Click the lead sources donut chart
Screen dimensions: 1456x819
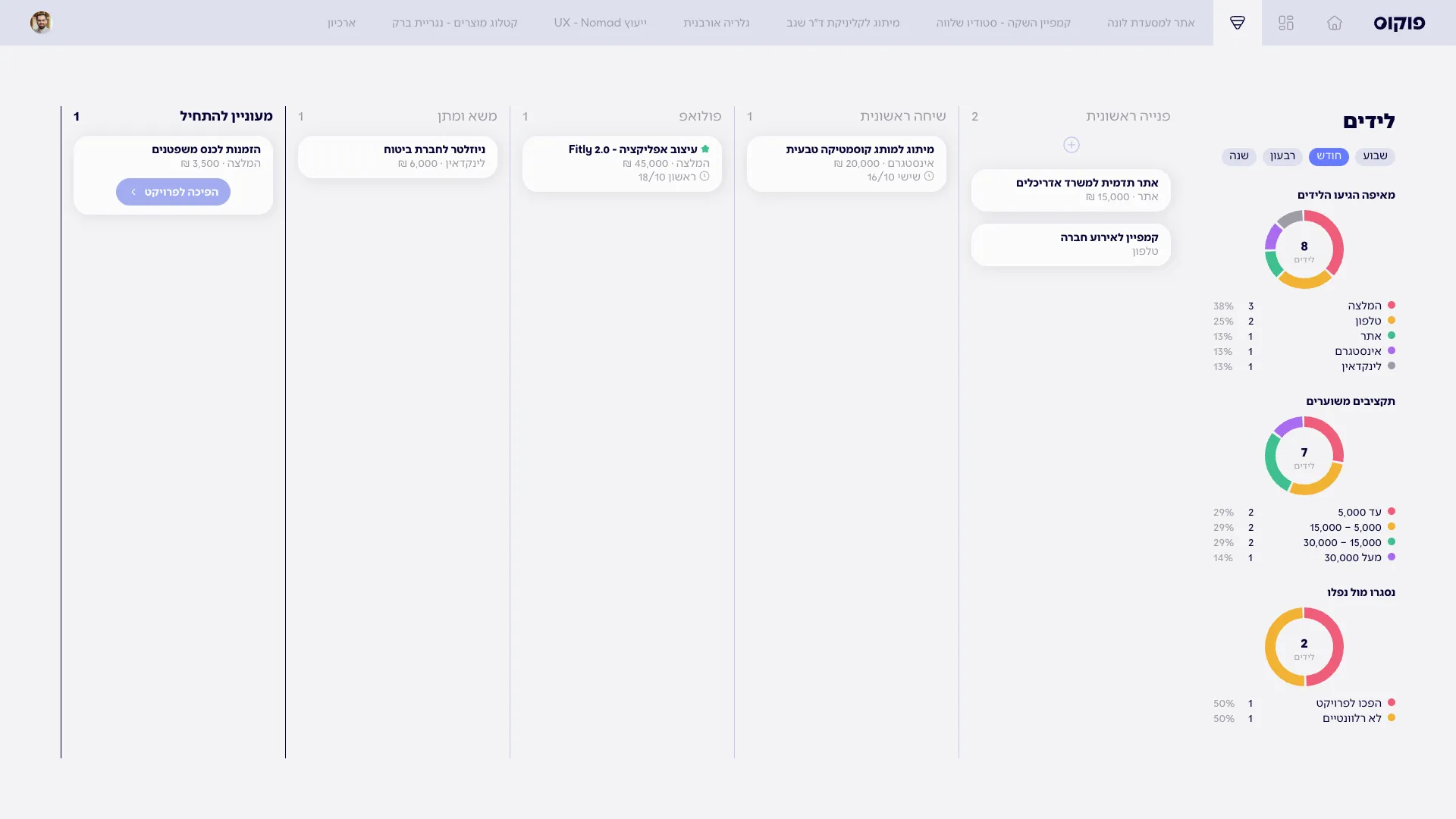pos(1304,249)
